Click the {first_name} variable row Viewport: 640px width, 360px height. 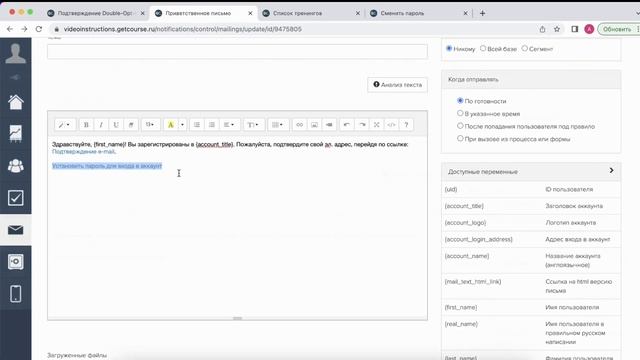coord(531,307)
